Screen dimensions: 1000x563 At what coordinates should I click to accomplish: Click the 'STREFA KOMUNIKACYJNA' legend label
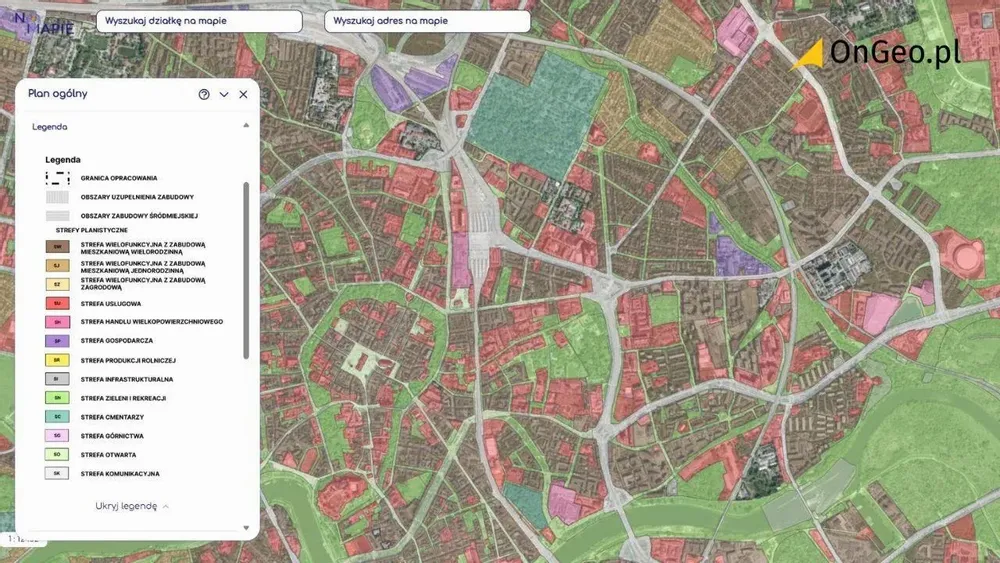point(120,474)
